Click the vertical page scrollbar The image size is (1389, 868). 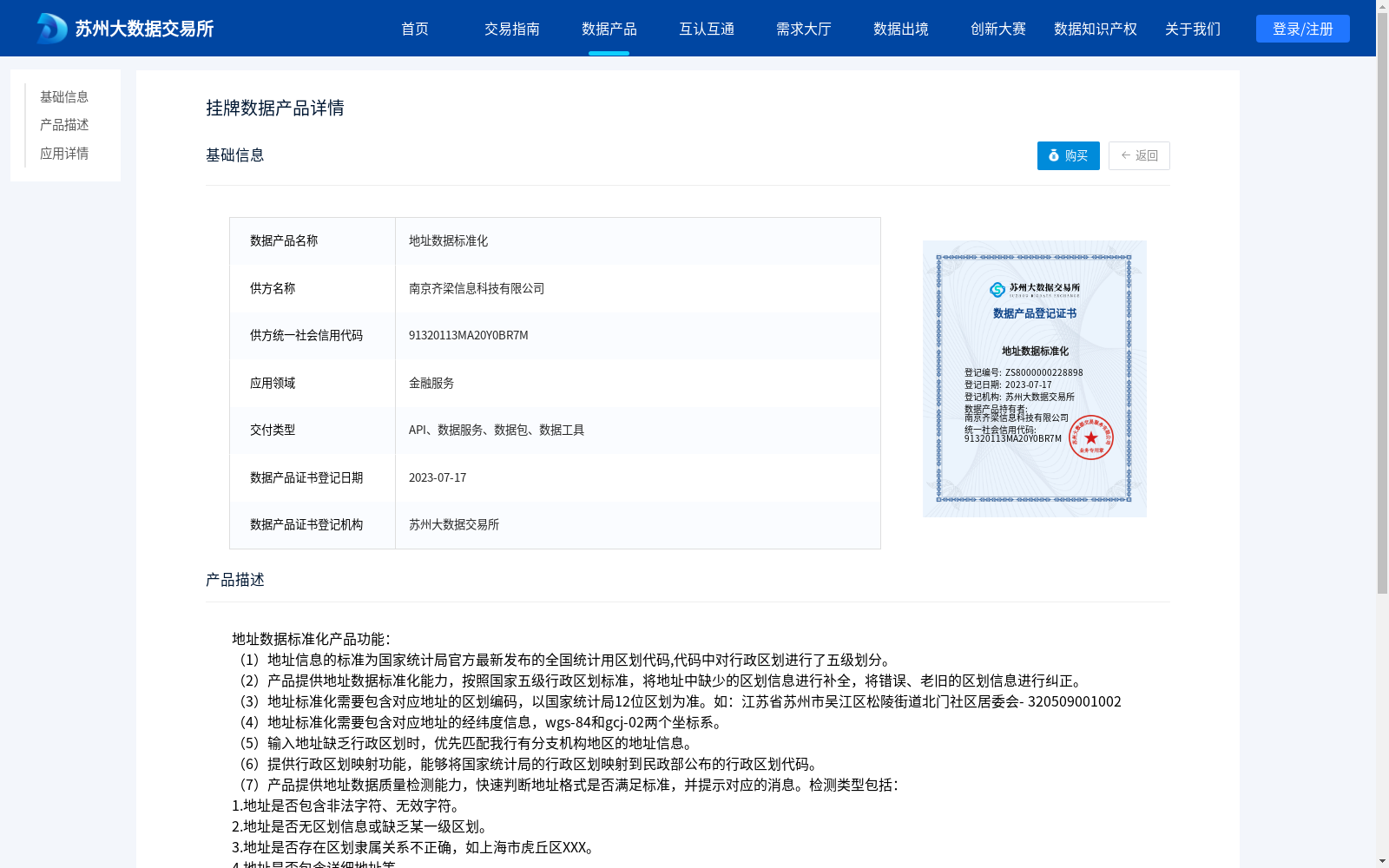coord(1382,304)
